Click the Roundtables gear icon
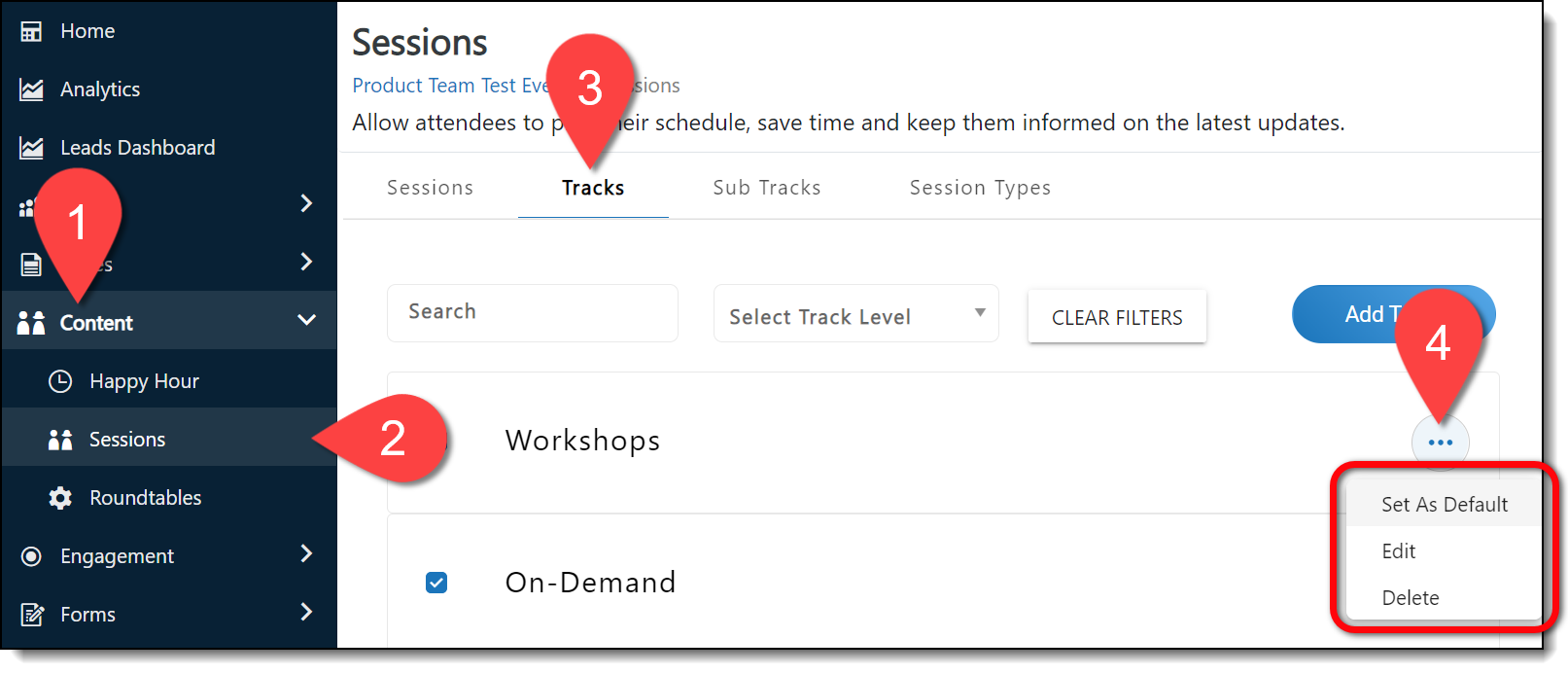The height and width of the screenshot is (674, 1568). 60,498
